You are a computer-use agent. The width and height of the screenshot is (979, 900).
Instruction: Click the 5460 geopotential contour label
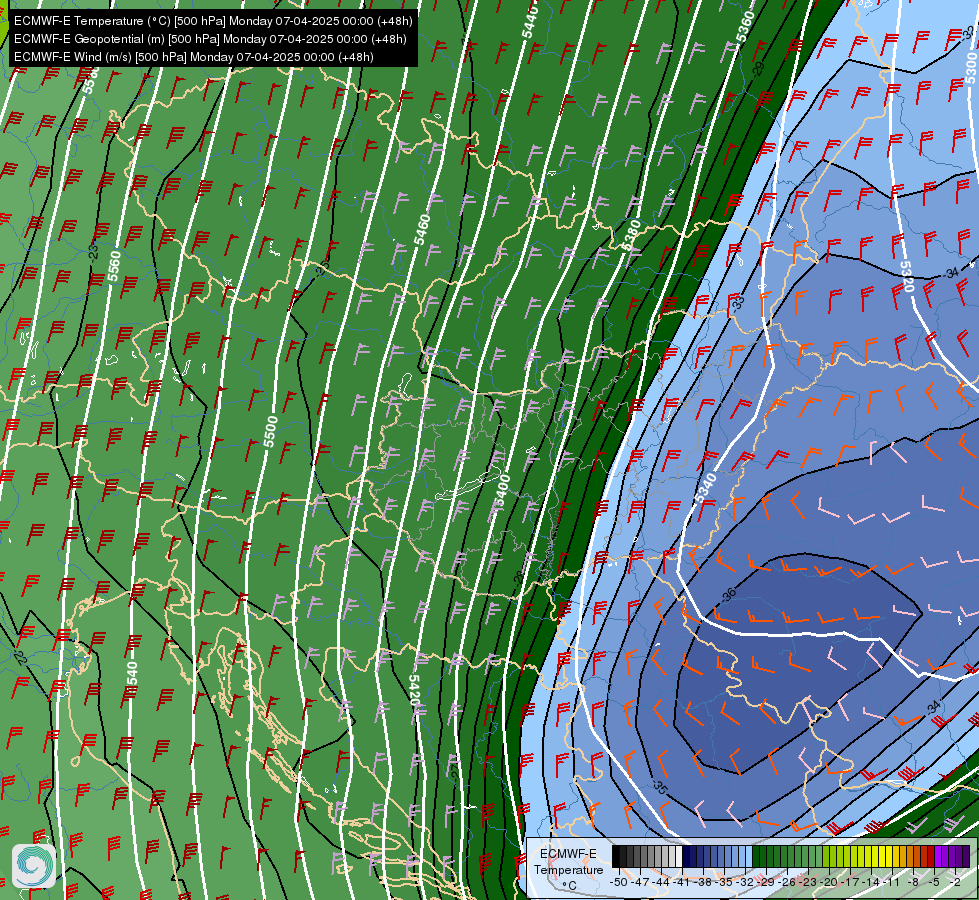coord(422,230)
